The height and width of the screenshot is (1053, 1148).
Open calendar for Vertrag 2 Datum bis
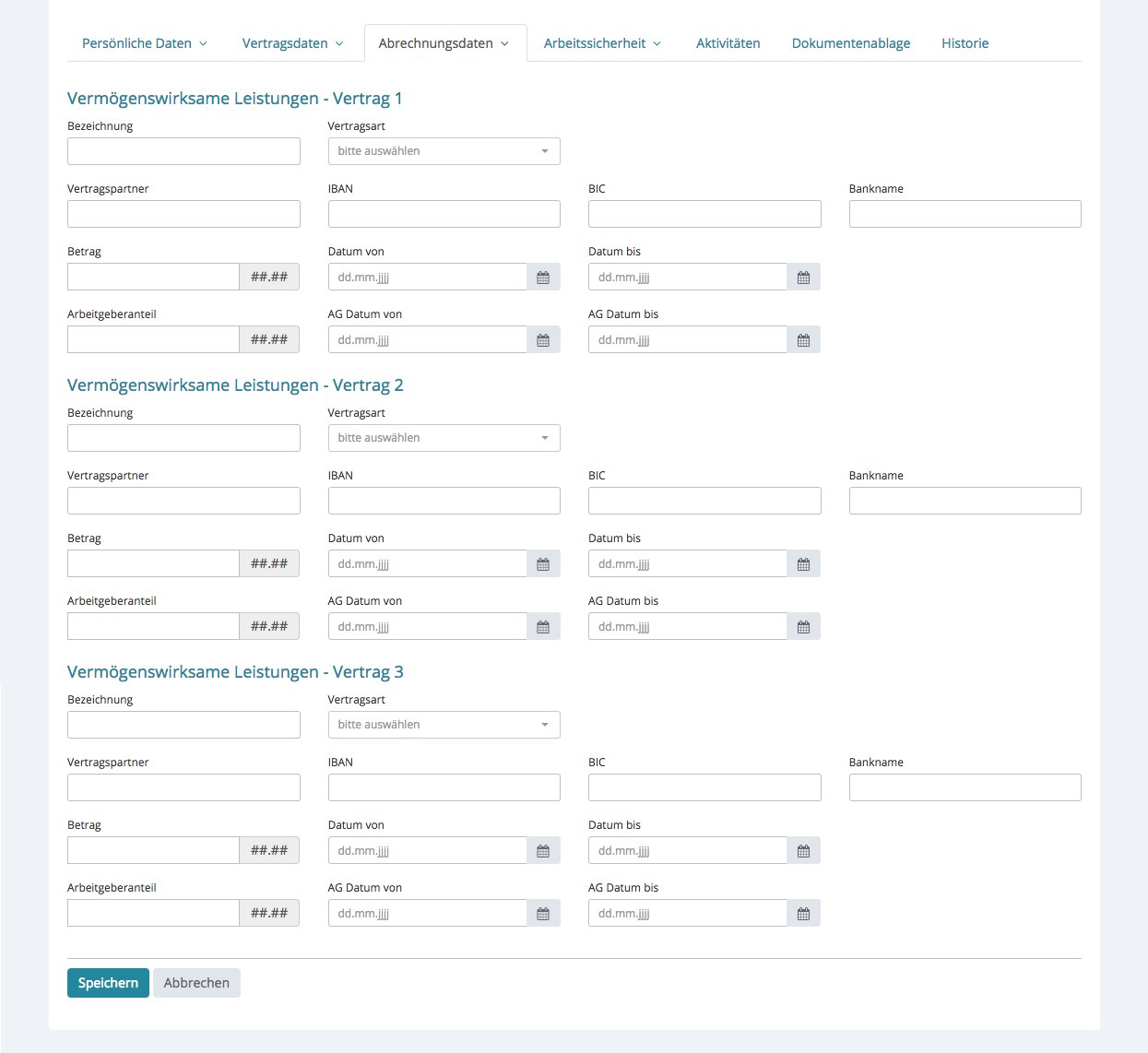click(x=803, y=564)
